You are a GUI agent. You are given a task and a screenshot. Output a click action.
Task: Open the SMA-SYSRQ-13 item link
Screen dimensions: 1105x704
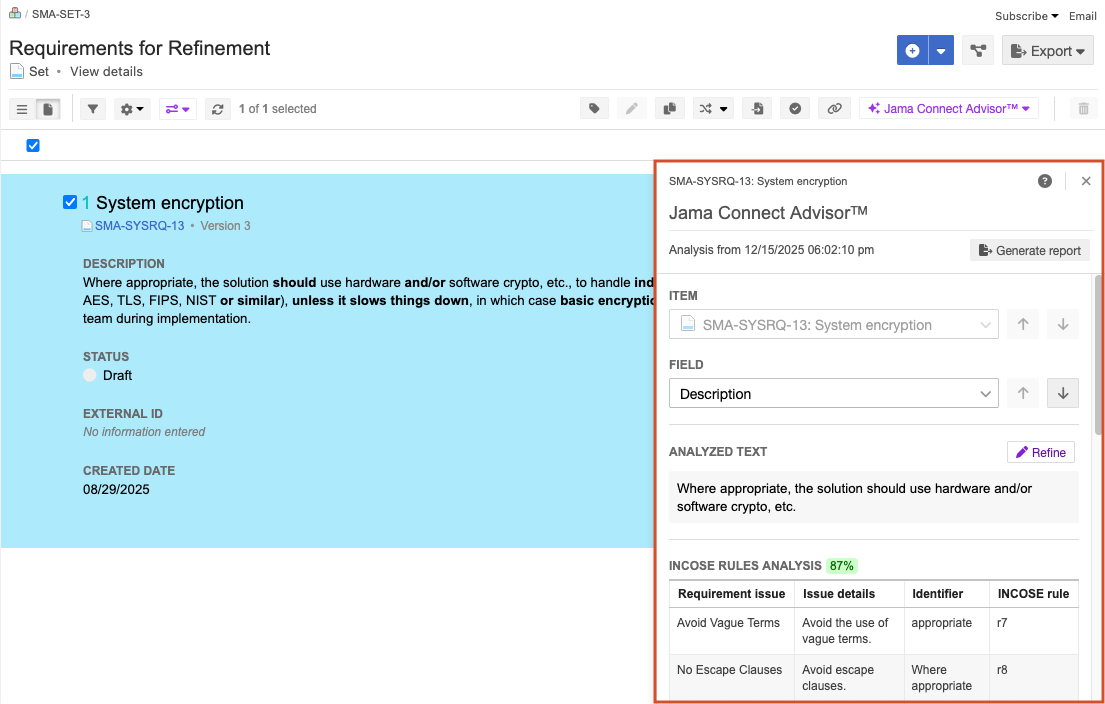(x=139, y=226)
